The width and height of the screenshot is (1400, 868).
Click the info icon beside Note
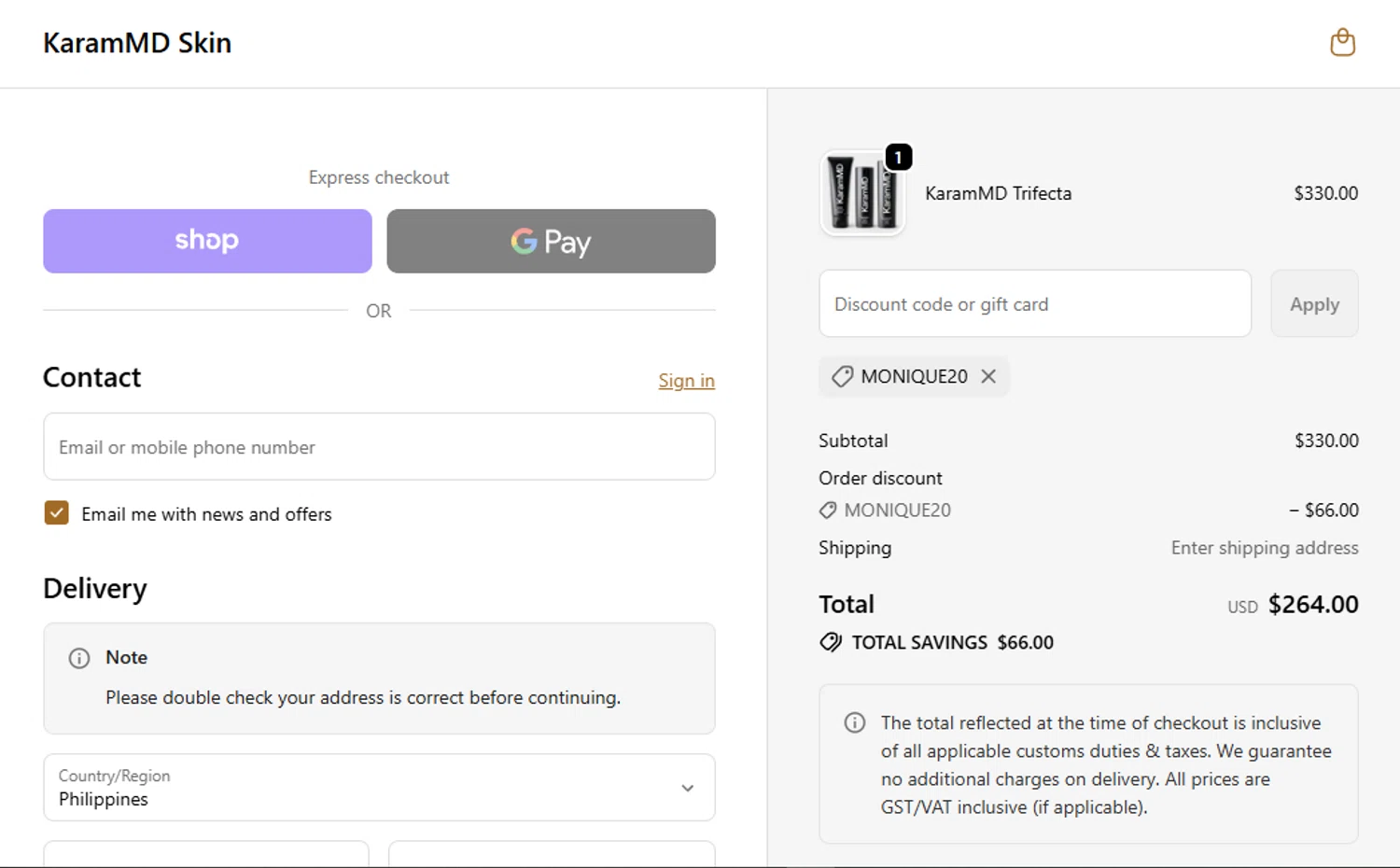(79, 658)
